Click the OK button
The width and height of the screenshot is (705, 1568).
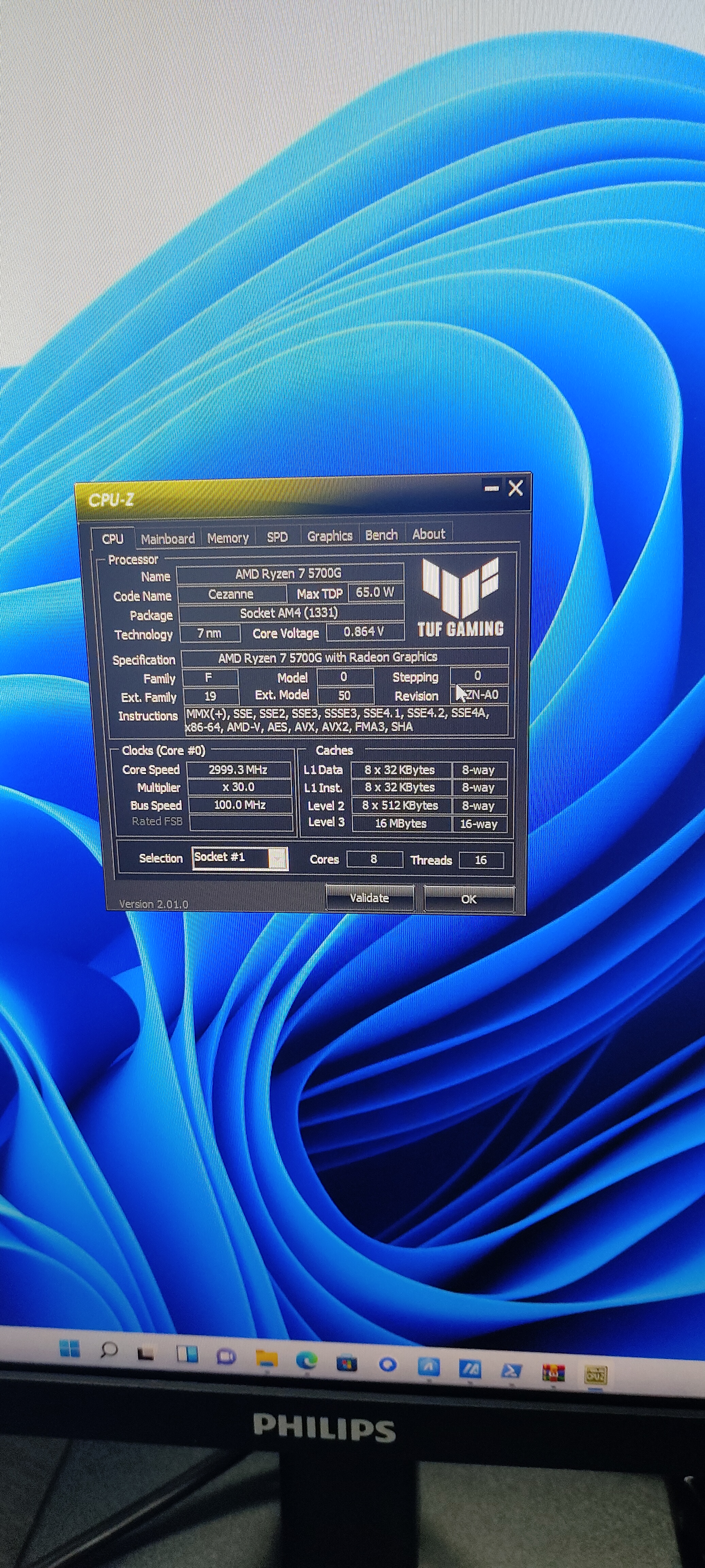click(469, 899)
